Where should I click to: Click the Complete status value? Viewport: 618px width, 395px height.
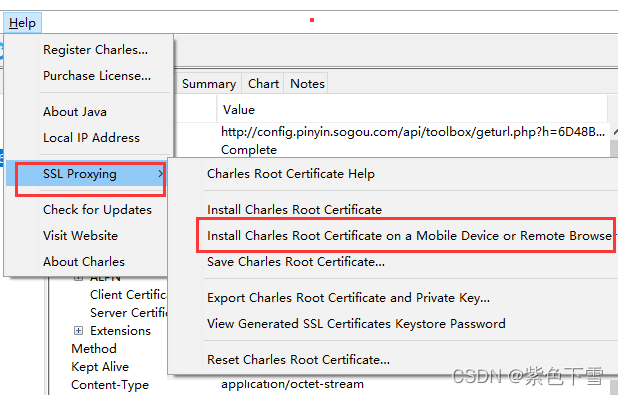pyautogui.click(x=249, y=150)
